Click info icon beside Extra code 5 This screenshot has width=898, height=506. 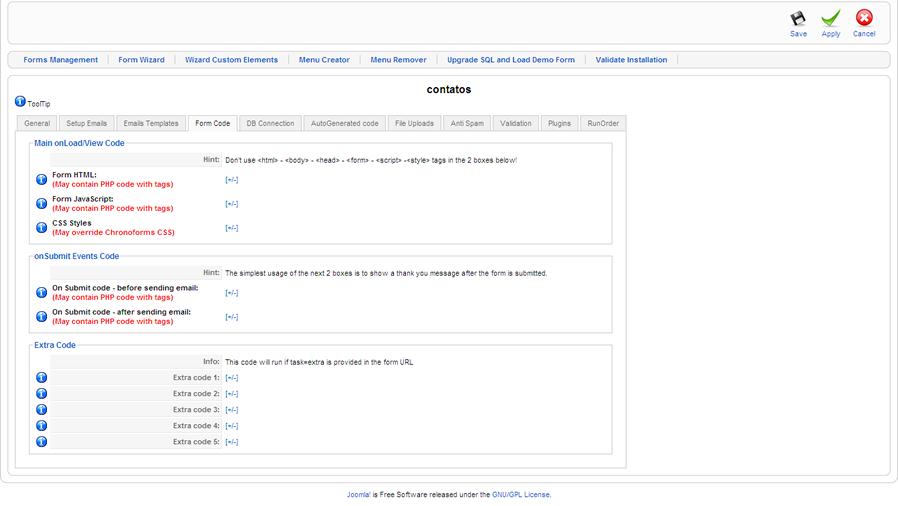[41, 441]
